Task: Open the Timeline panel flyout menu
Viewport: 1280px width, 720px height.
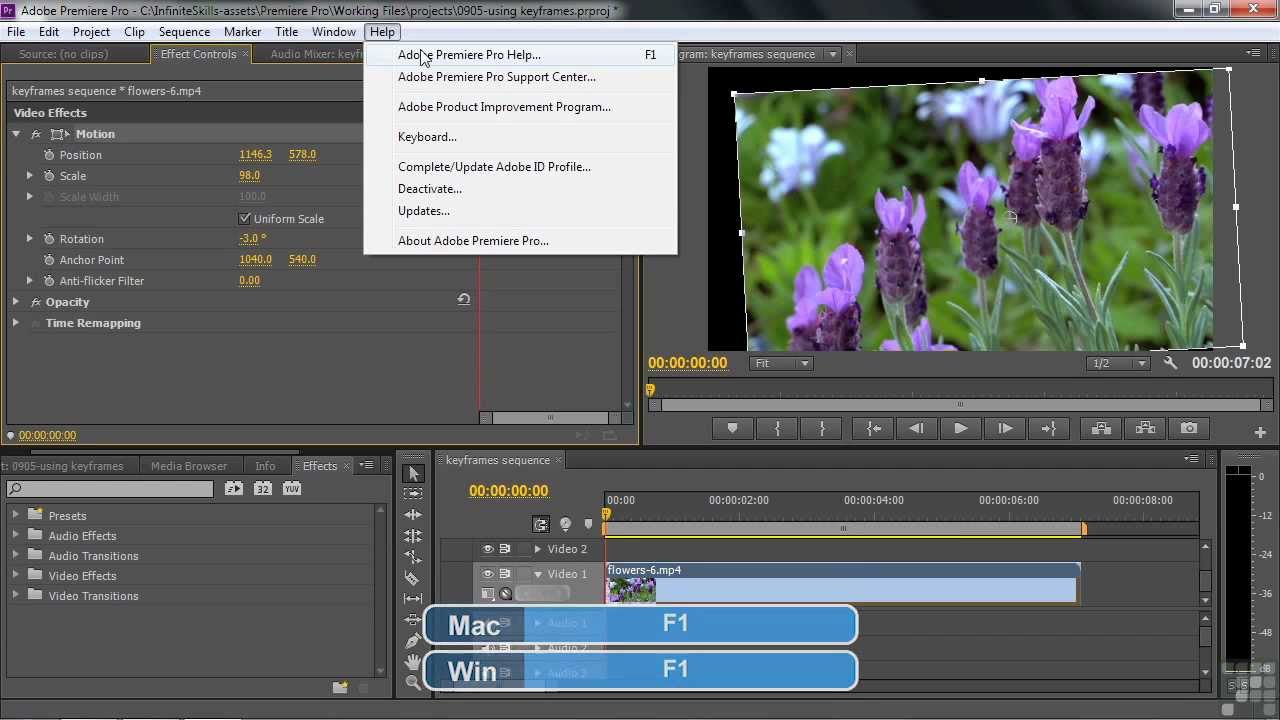Action: tap(1191, 458)
